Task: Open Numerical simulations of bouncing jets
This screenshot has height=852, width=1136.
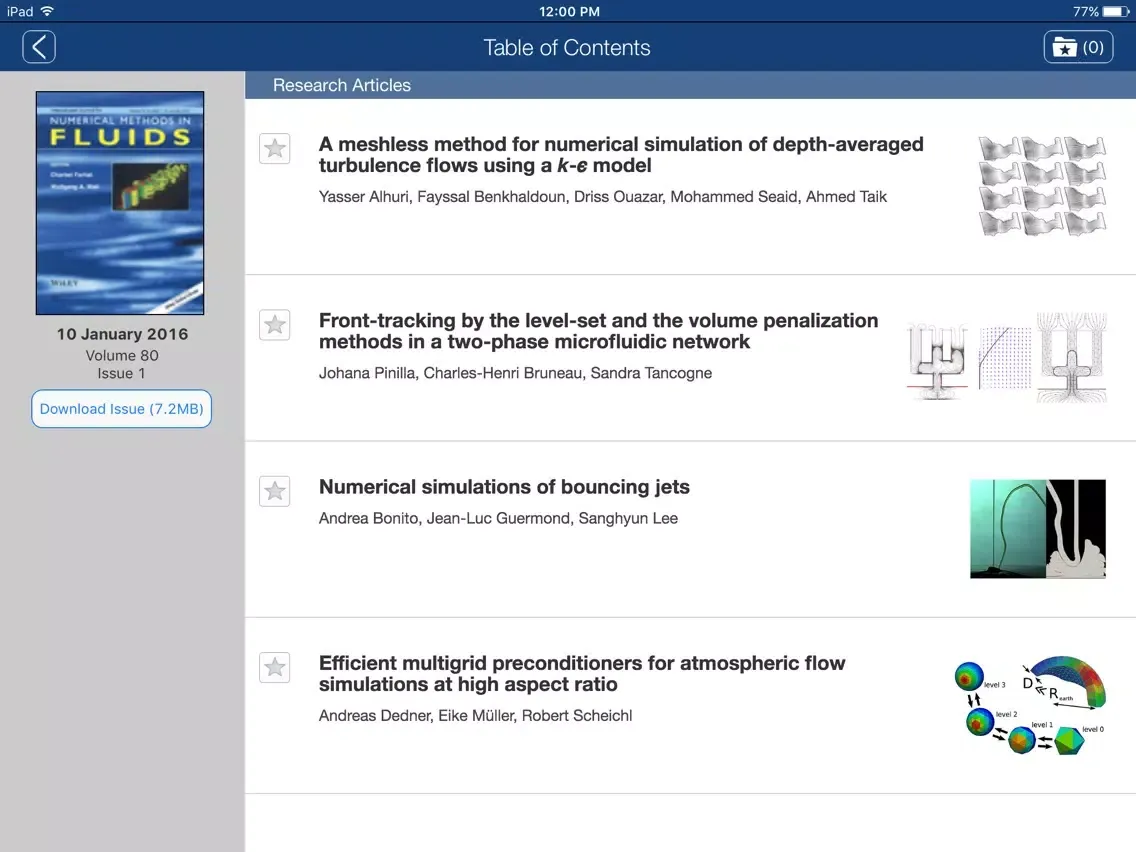Action: pyautogui.click(x=504, y=487)
